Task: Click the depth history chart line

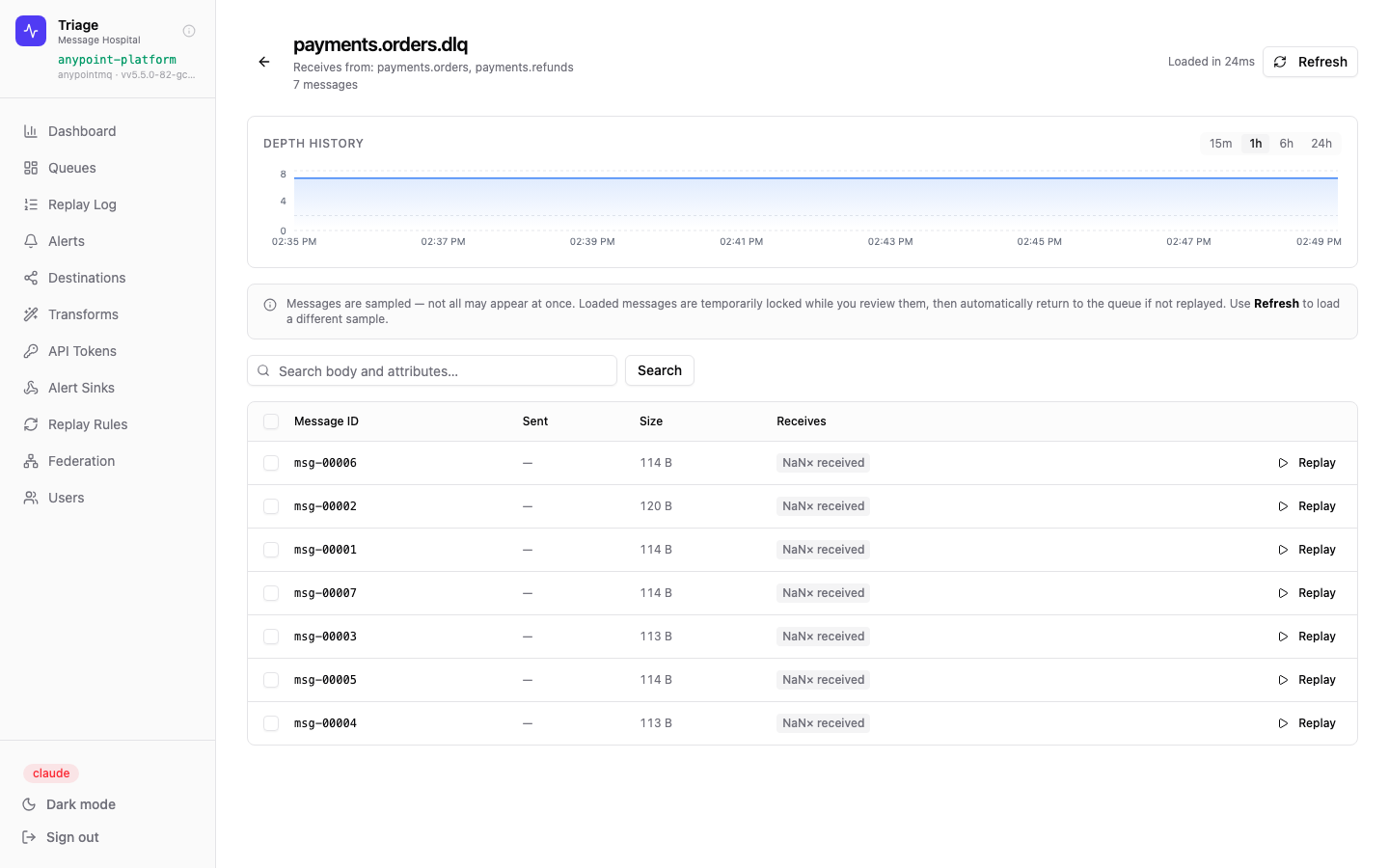Action: tap(816, 178)
